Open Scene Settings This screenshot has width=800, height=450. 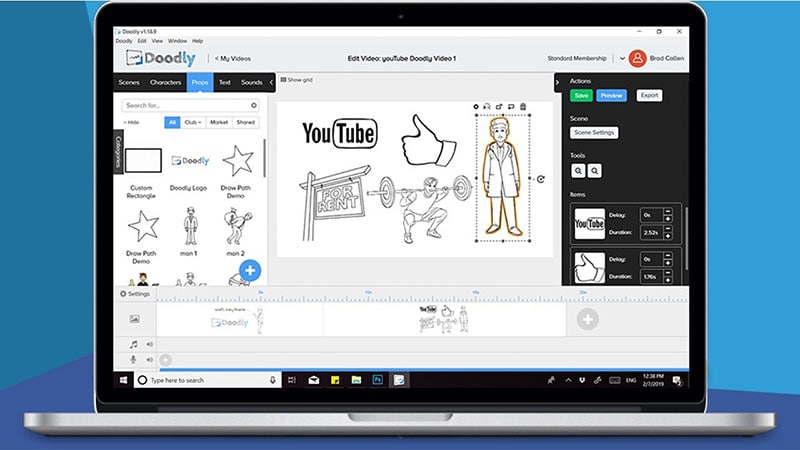(x=594, y=133)
